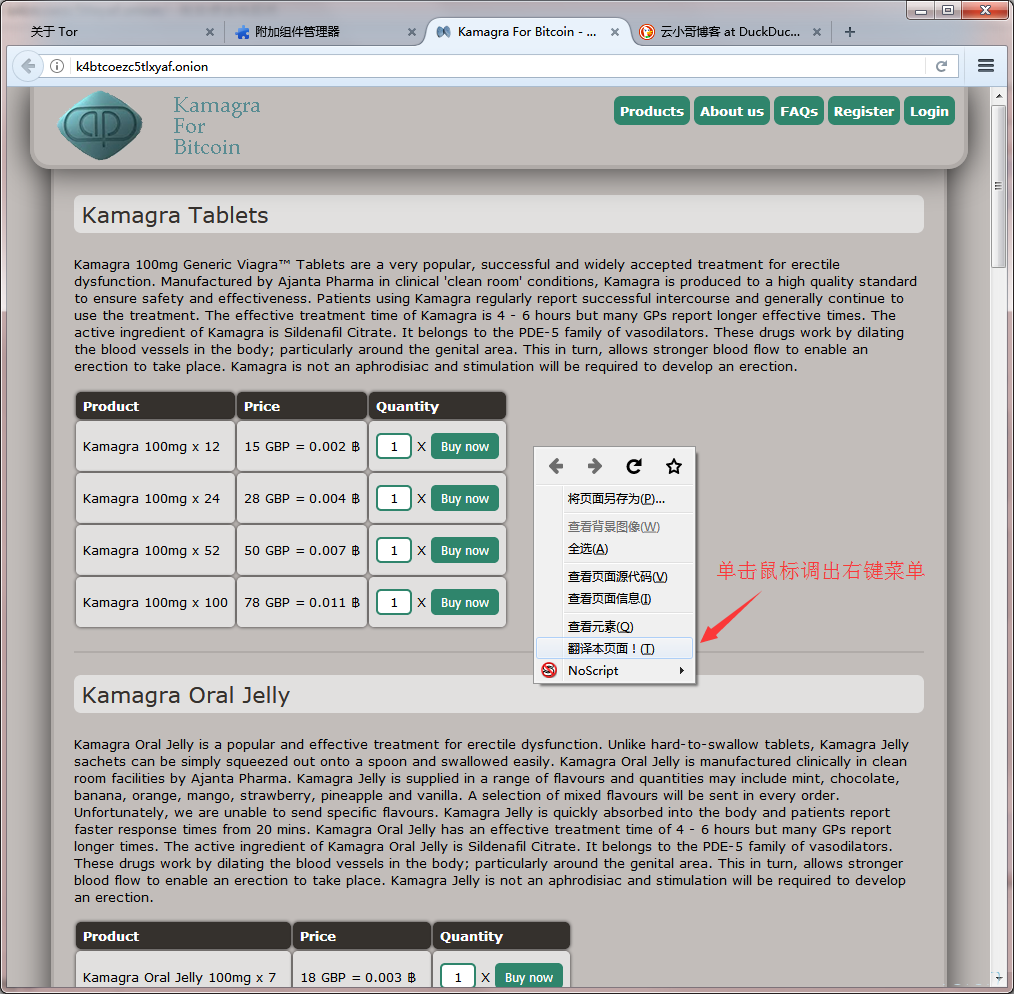Go to the FAQs page

(799, 111)
